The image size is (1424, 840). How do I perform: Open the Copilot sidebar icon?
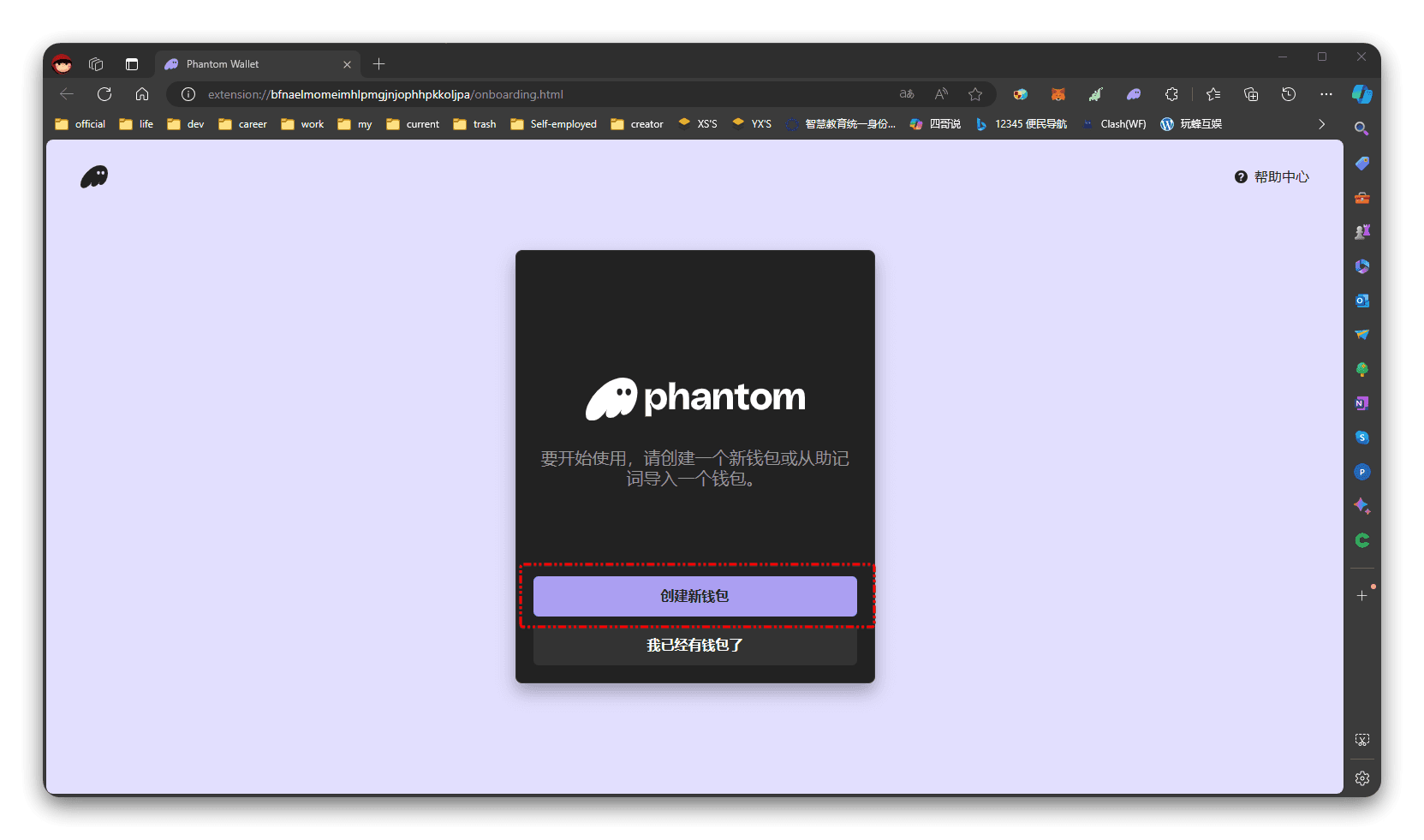point(1362,94)
